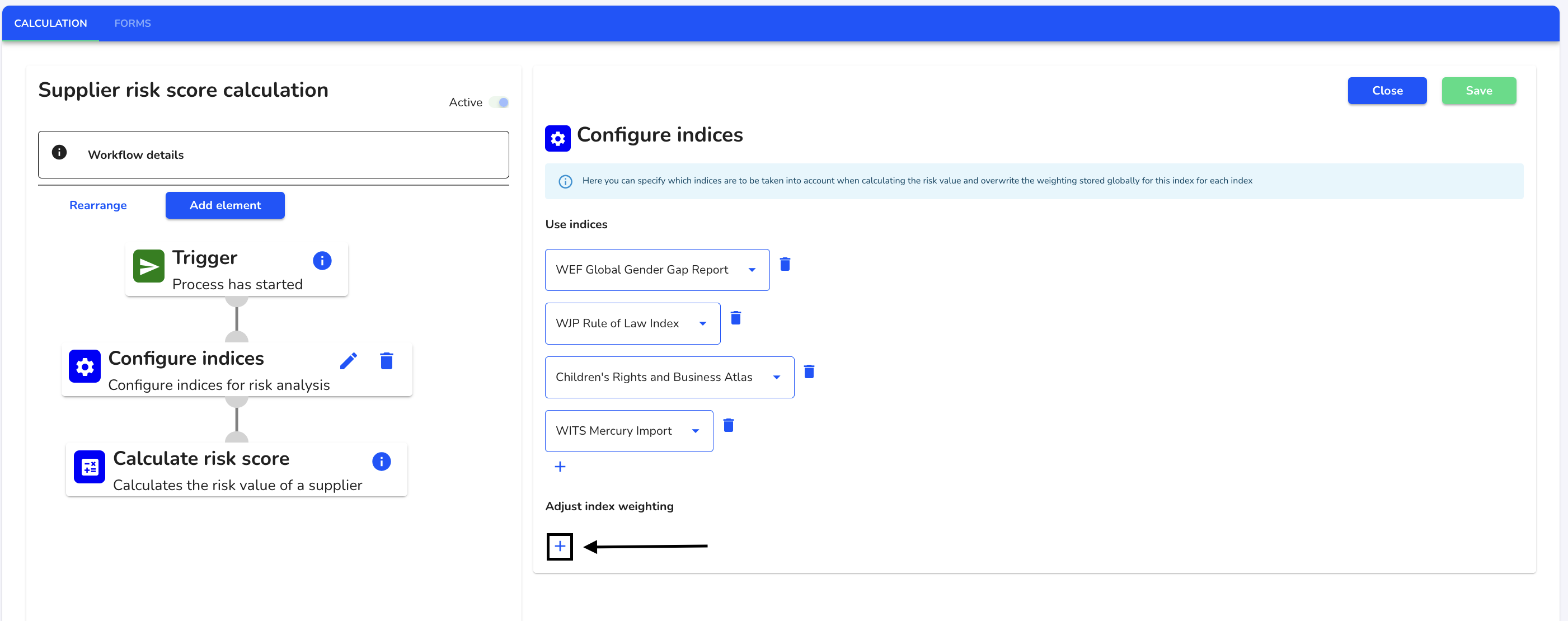The height and width of the screenshot is (621, 1568).
Task: Remove the WJP Rule of Law Index entry
Action: (x=735, y=318)
